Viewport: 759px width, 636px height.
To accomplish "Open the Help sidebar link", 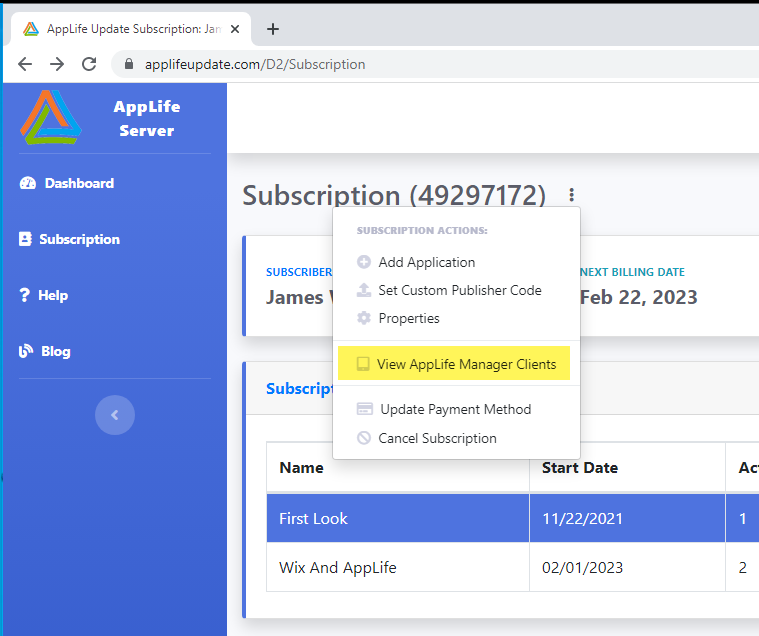I will coord(44,295).
